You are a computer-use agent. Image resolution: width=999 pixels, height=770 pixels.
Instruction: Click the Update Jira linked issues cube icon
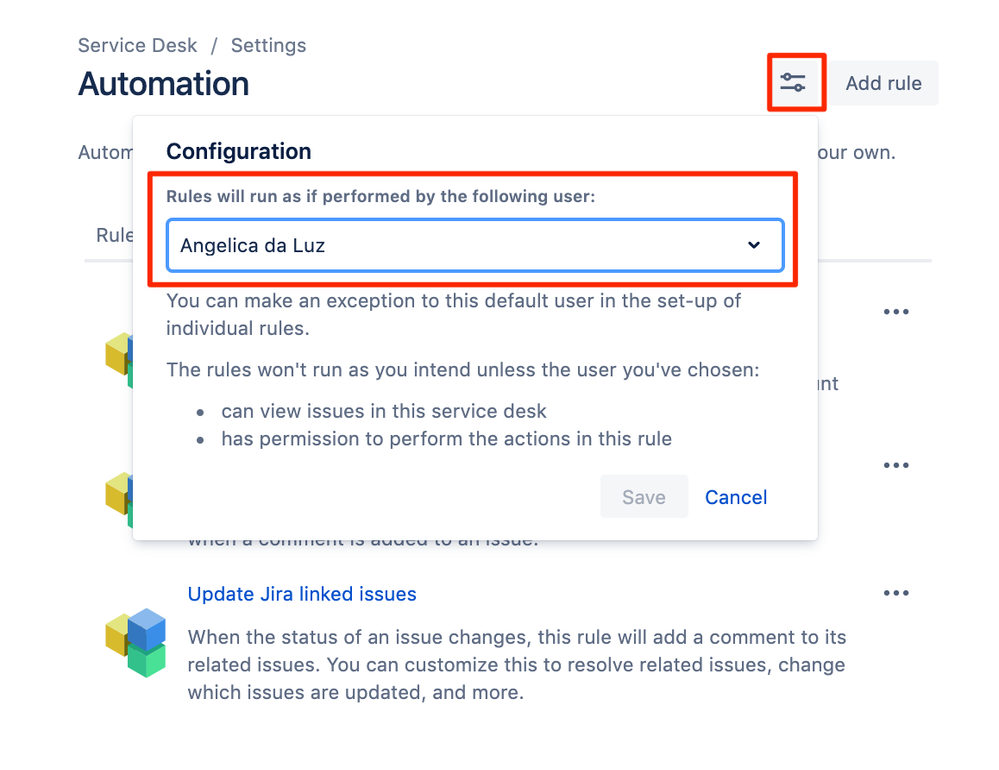tap(134, 642)
